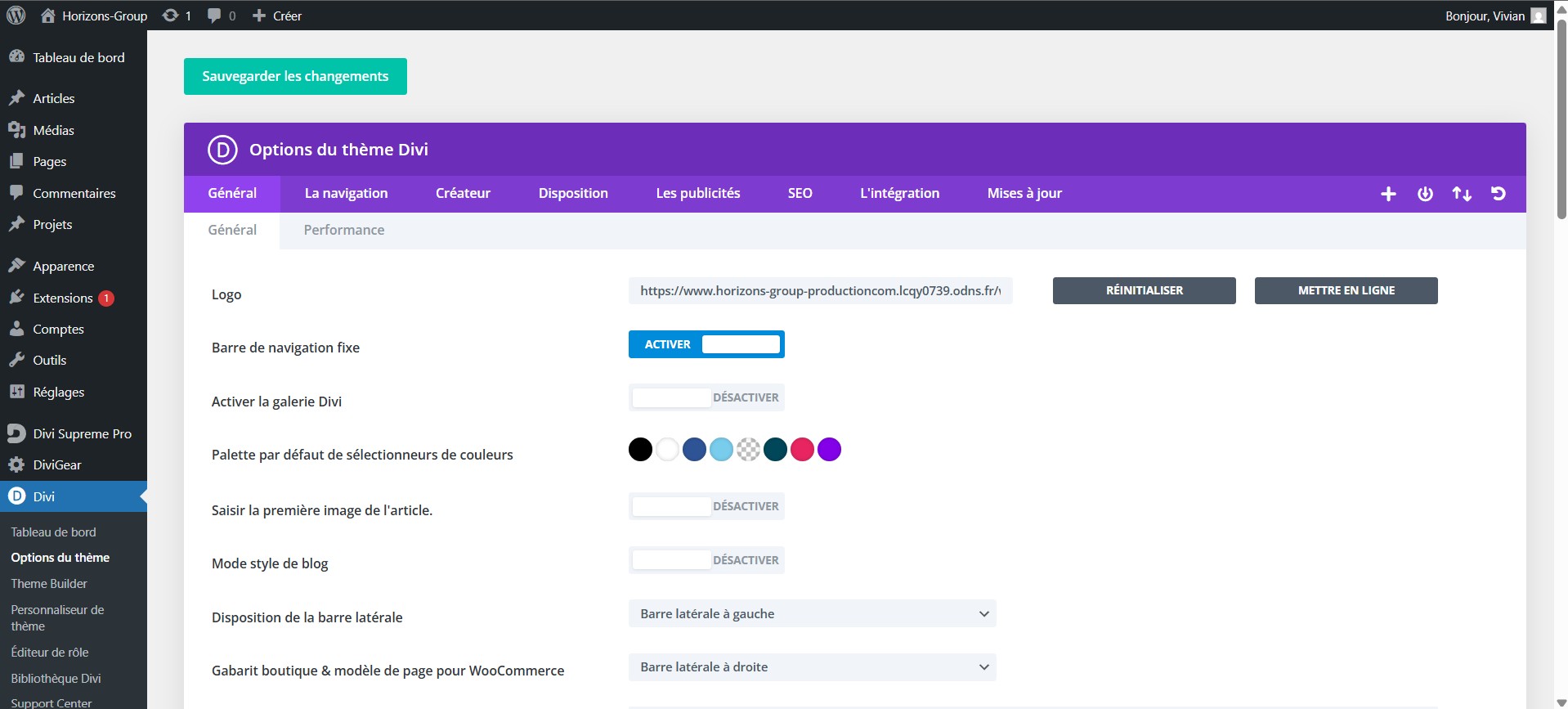Click the plus icon in Divi header
This screenshot has height=709, width=1568.
click(1388, 194)
